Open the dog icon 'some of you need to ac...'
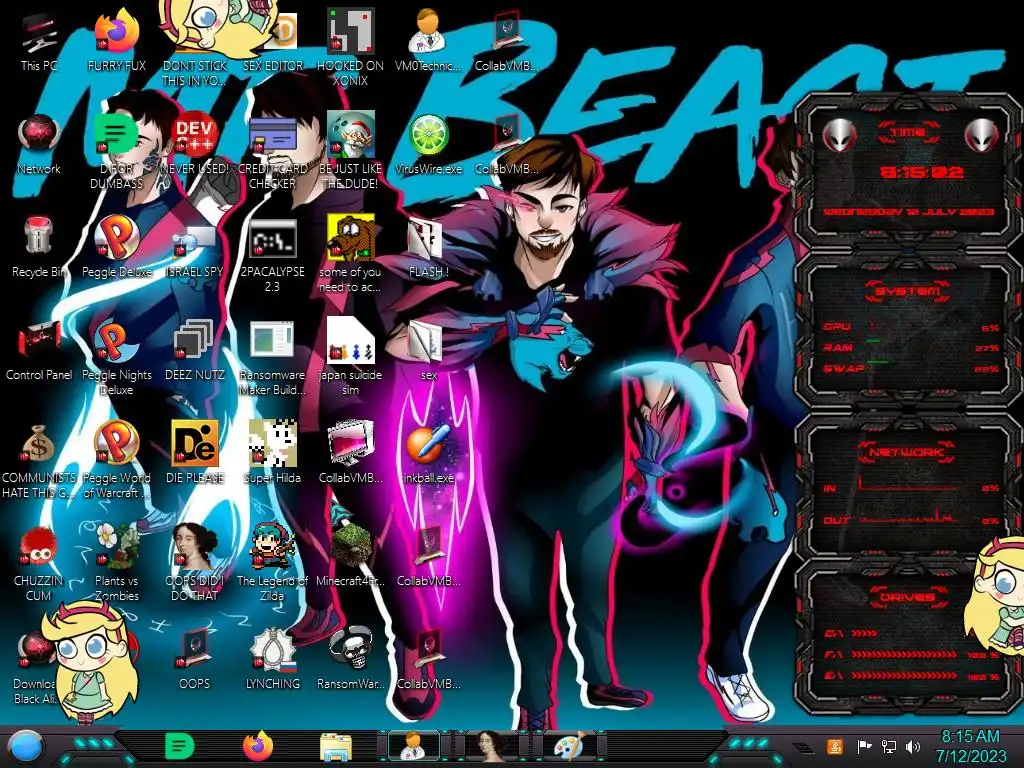1024x768 pixels. (351, 255)
